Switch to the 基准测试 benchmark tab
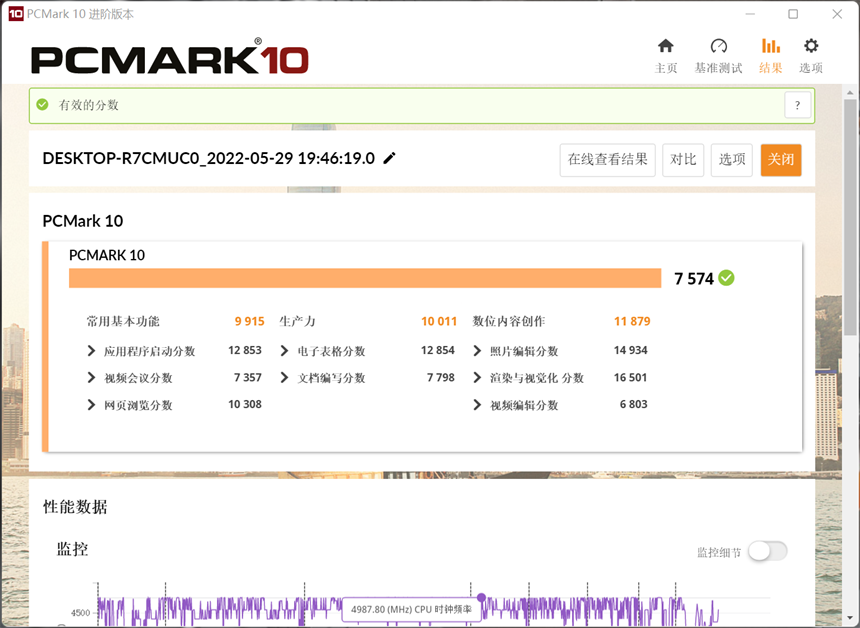 tap(718, 55)
